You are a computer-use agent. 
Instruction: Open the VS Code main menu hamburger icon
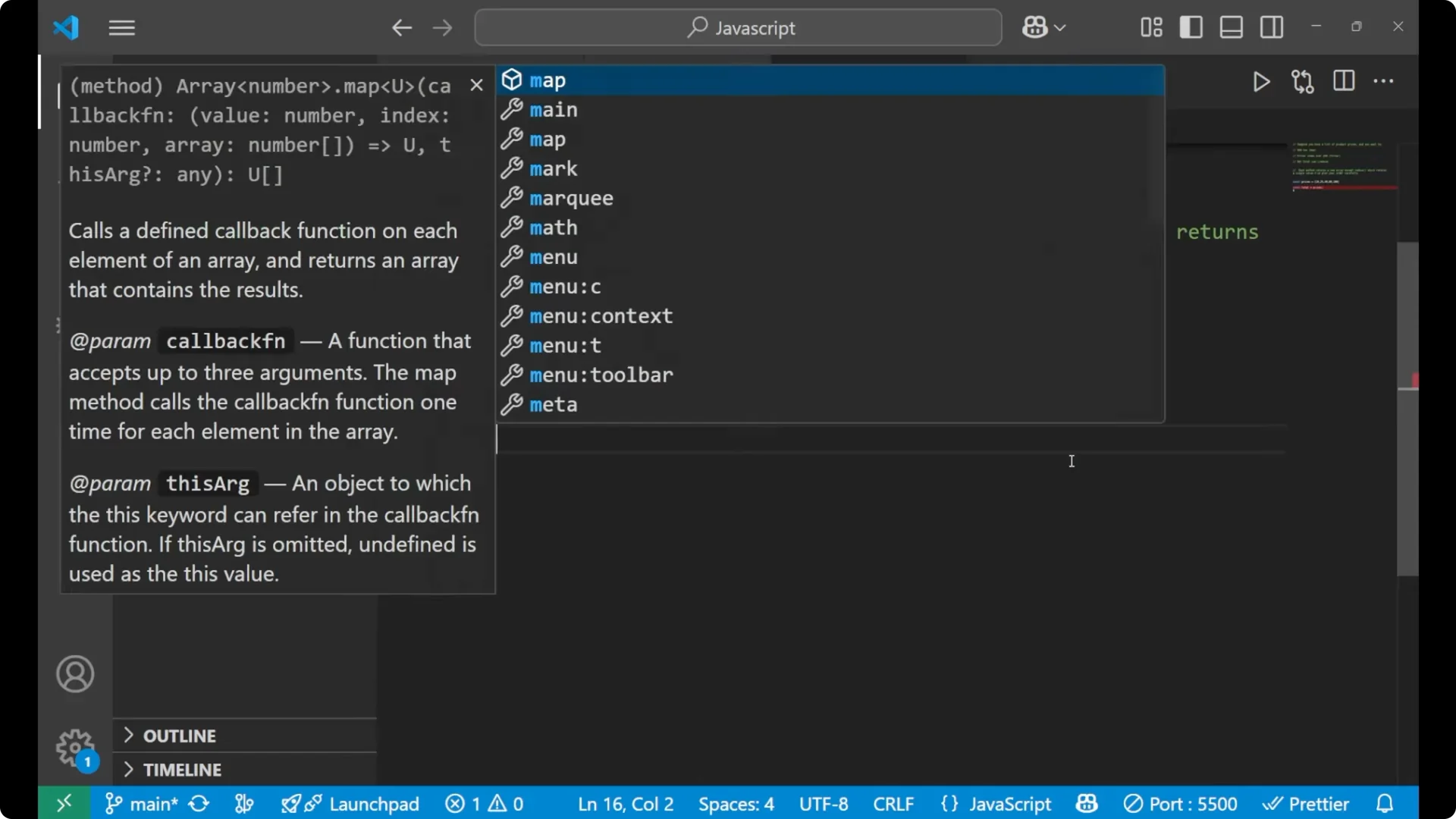pos(121,28)
